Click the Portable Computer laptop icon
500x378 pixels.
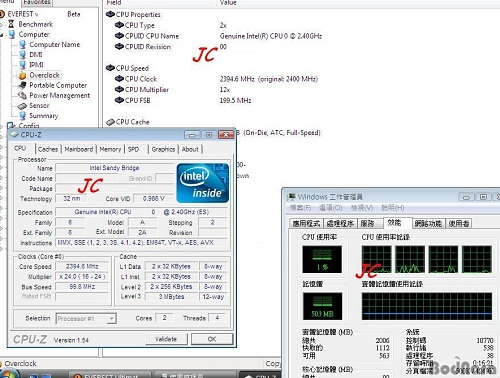click(22, 85)
